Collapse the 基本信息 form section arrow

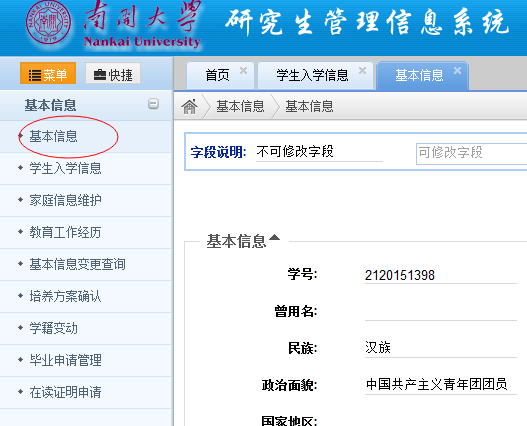coord(274,237)
